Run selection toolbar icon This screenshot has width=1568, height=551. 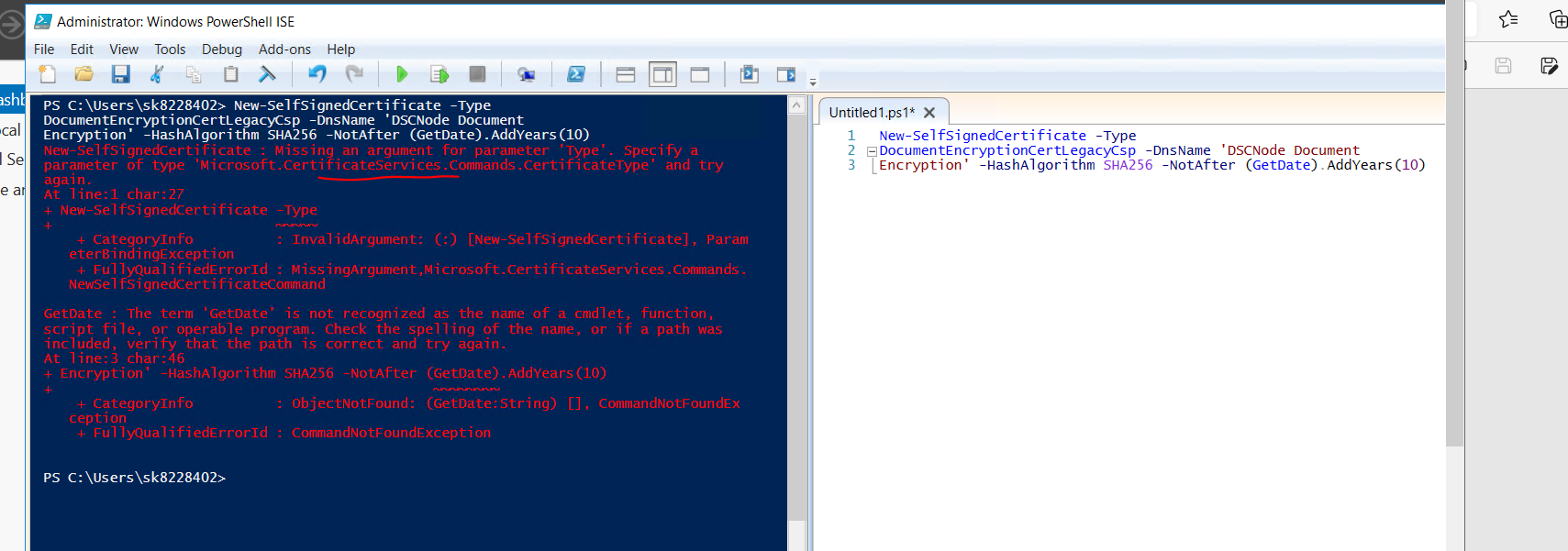tap(439, 74)
